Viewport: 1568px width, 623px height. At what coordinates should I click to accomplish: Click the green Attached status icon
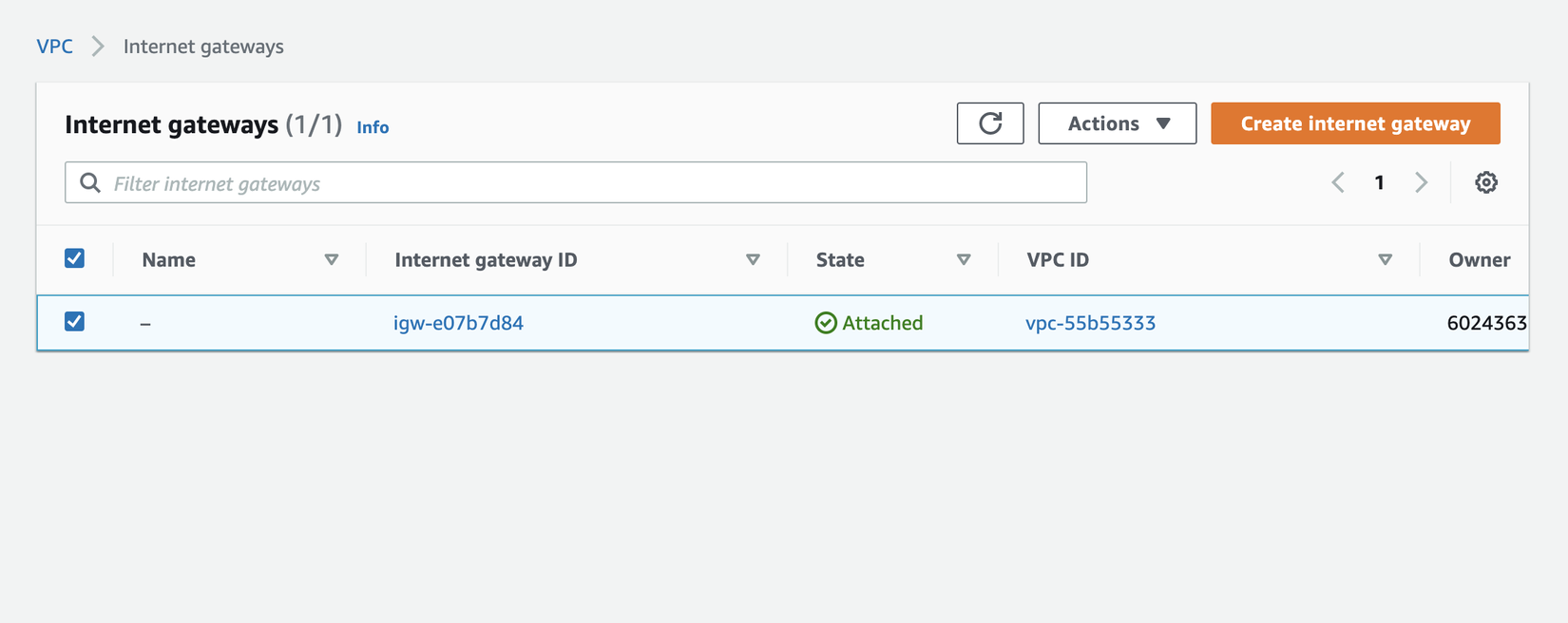826,323
